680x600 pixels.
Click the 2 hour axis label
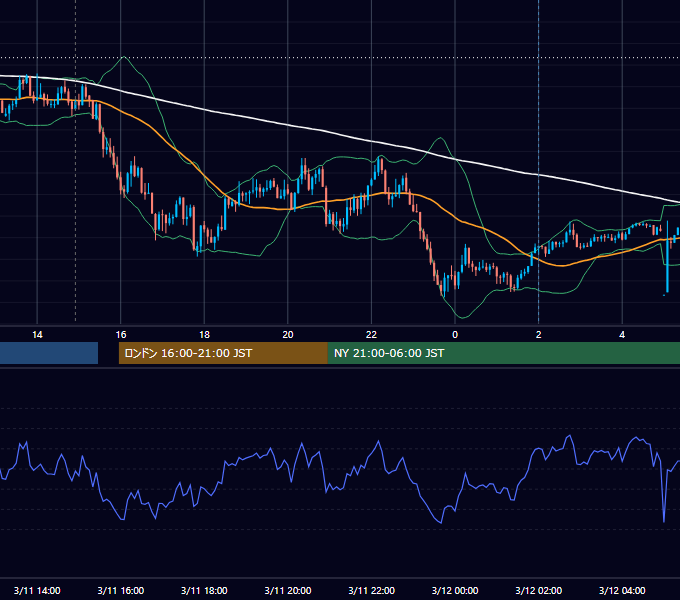pos(539,335)
